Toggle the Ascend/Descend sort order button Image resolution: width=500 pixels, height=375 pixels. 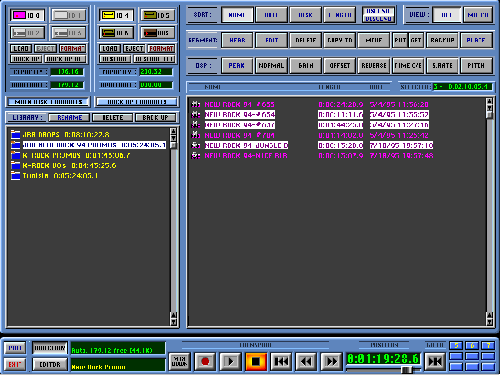click(x=379, y=15)
